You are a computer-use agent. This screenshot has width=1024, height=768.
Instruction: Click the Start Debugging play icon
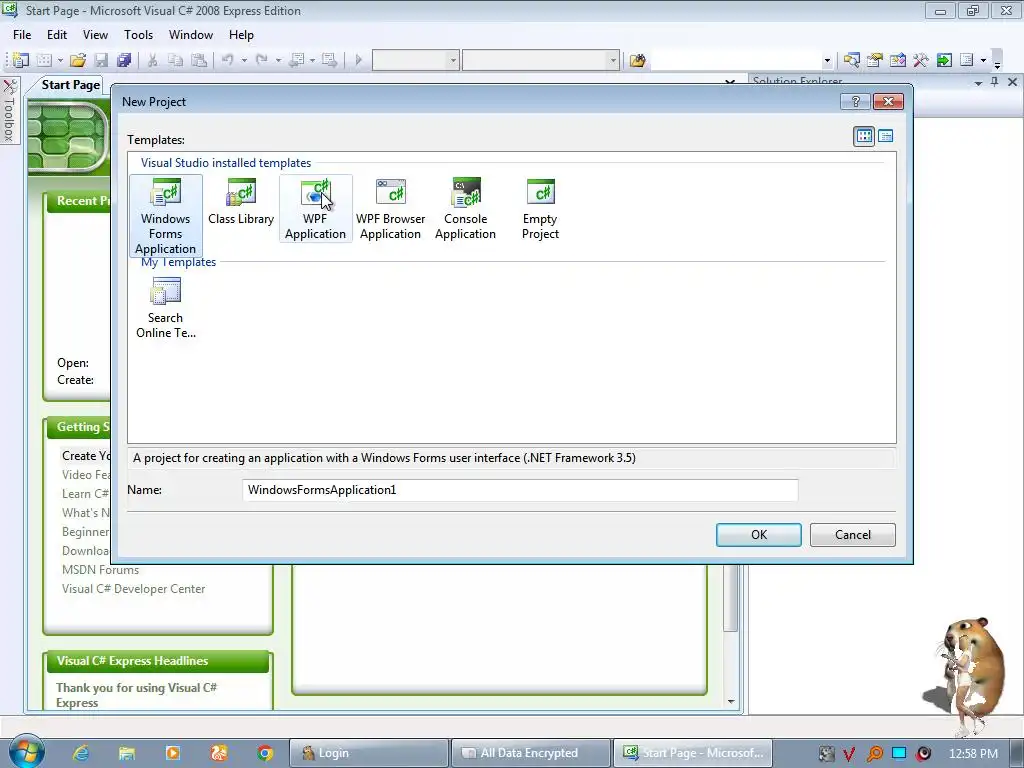(x=358, y=60)
